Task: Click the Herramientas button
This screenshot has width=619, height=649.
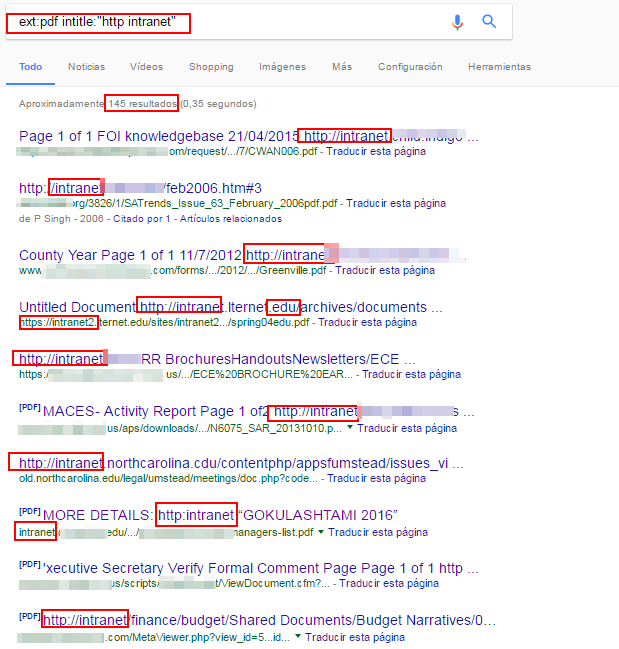Action: [499, 67]
